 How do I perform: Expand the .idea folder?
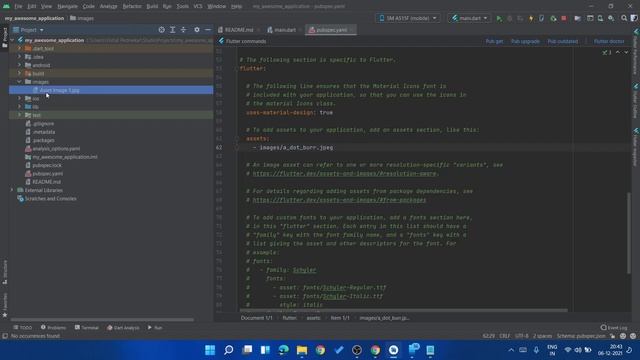click(19, 57)
